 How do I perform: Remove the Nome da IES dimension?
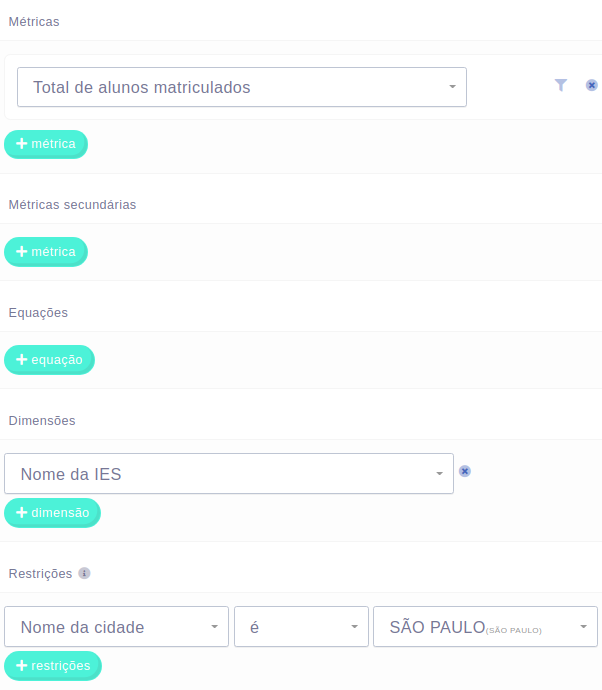point(465,471)
